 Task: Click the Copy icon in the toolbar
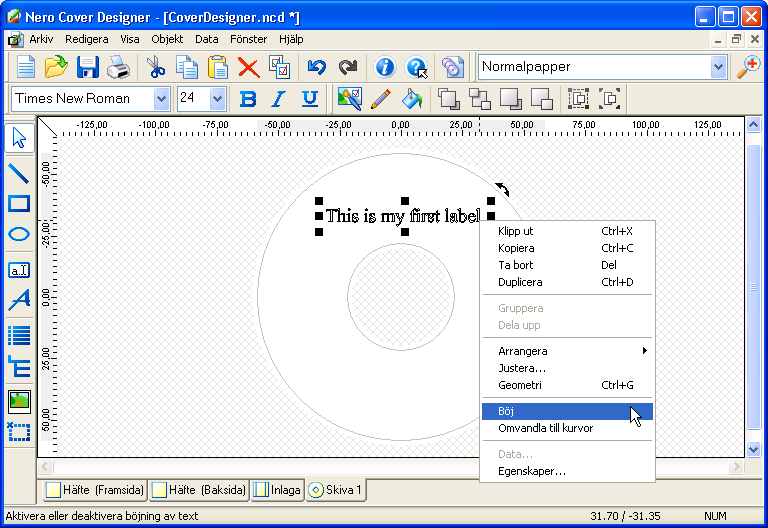pyautogui.click(x=187, y=67)
